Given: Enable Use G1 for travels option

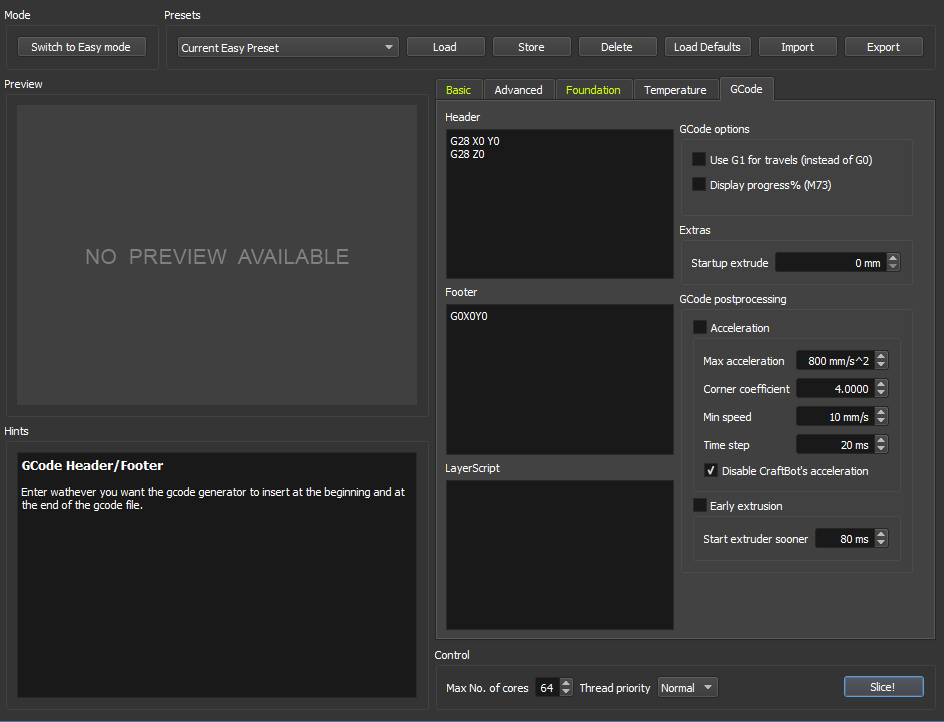Looking at the screenshot, I should [699, 159].
